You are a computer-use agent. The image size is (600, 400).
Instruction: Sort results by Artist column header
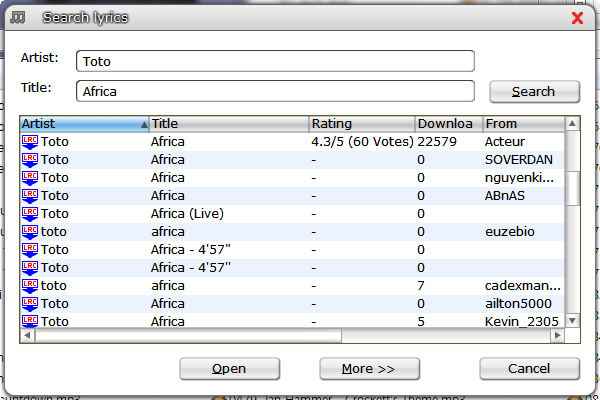click(x=85, y=124)
